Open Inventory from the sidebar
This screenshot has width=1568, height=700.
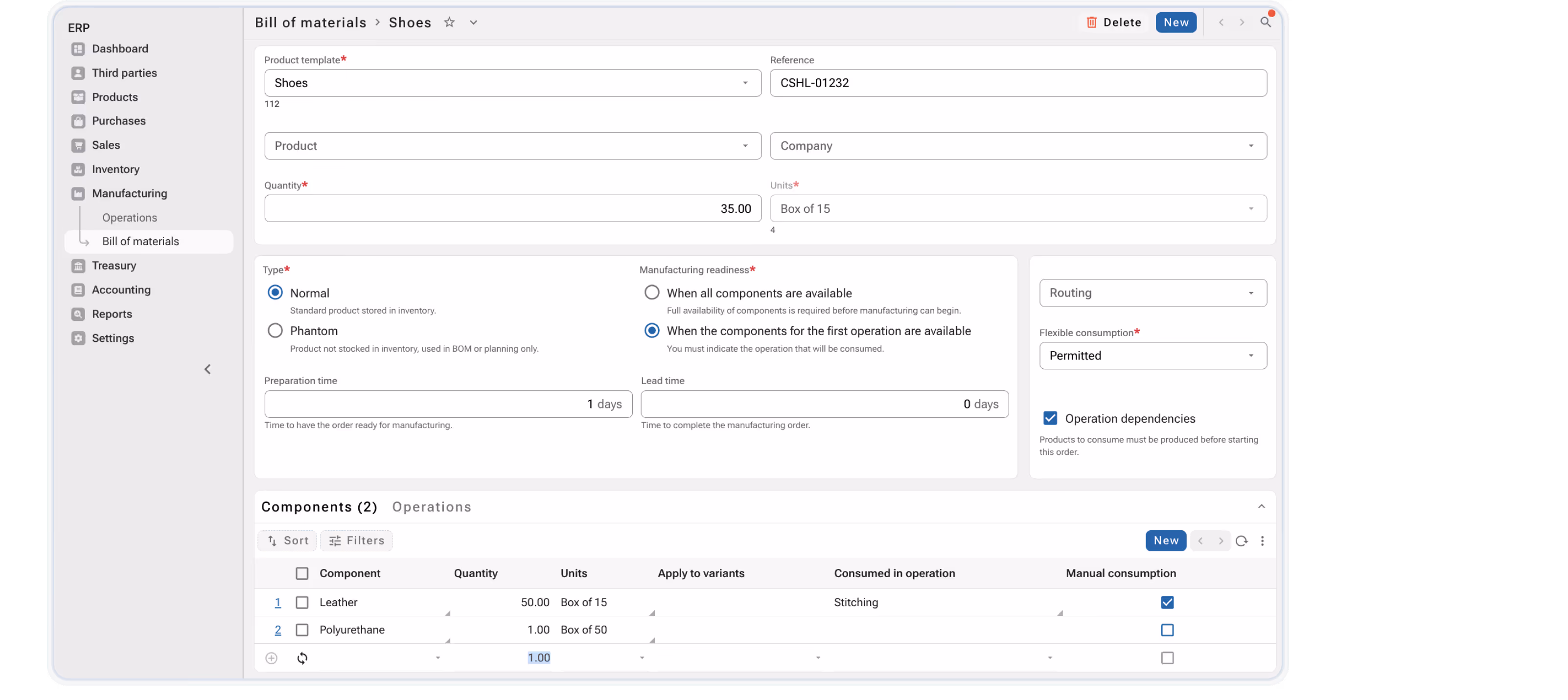115,169
